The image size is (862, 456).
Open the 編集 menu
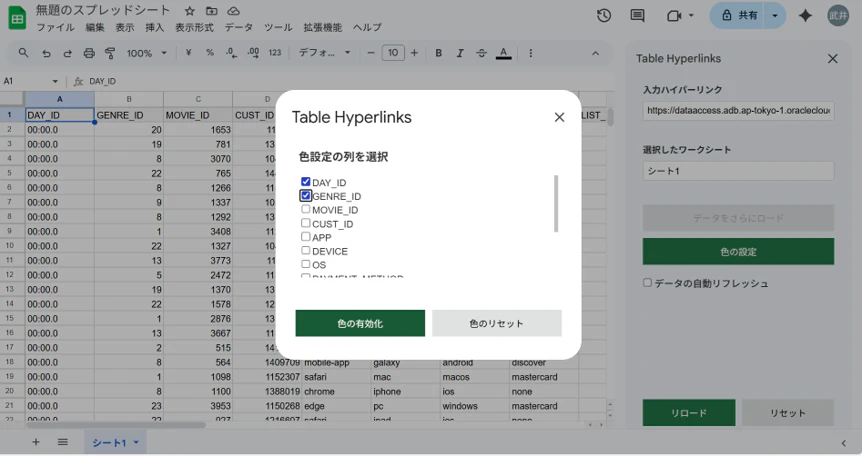click(95, 27)
